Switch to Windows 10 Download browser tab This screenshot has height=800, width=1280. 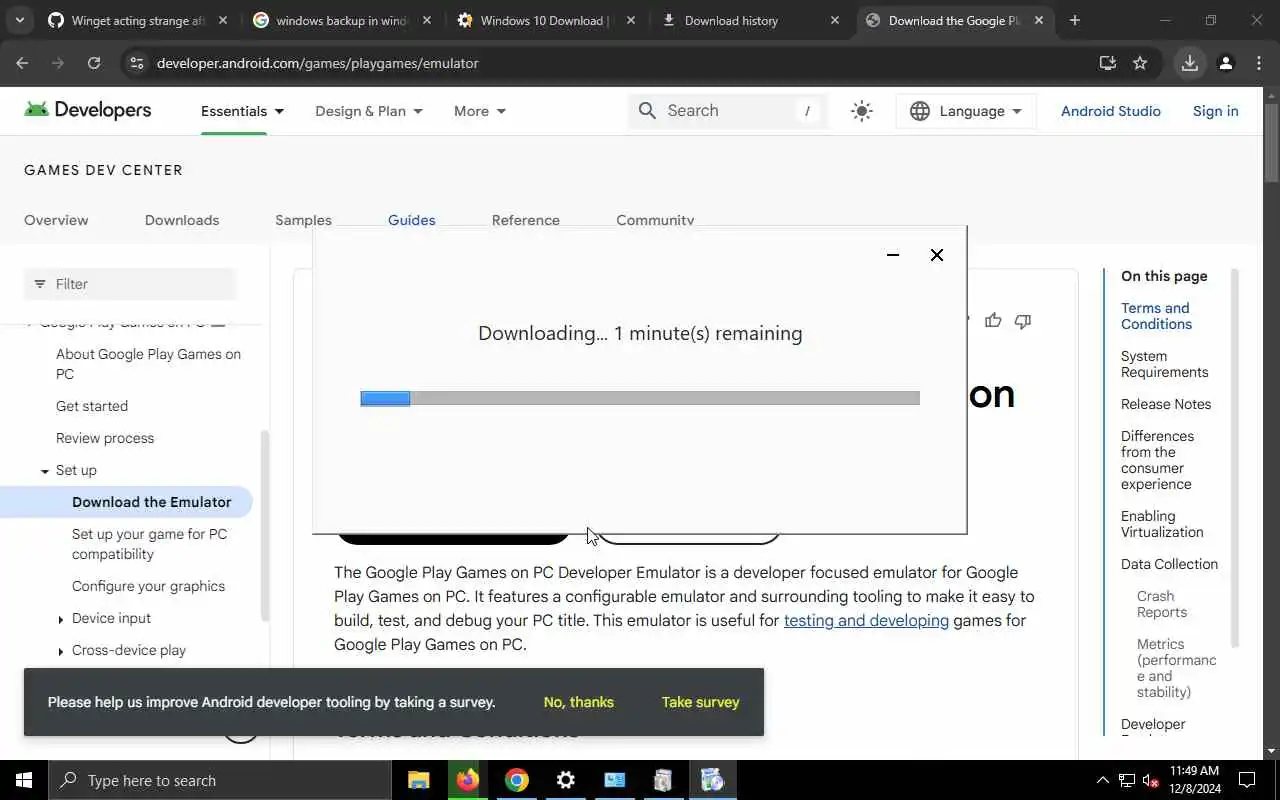click(546, 20)
